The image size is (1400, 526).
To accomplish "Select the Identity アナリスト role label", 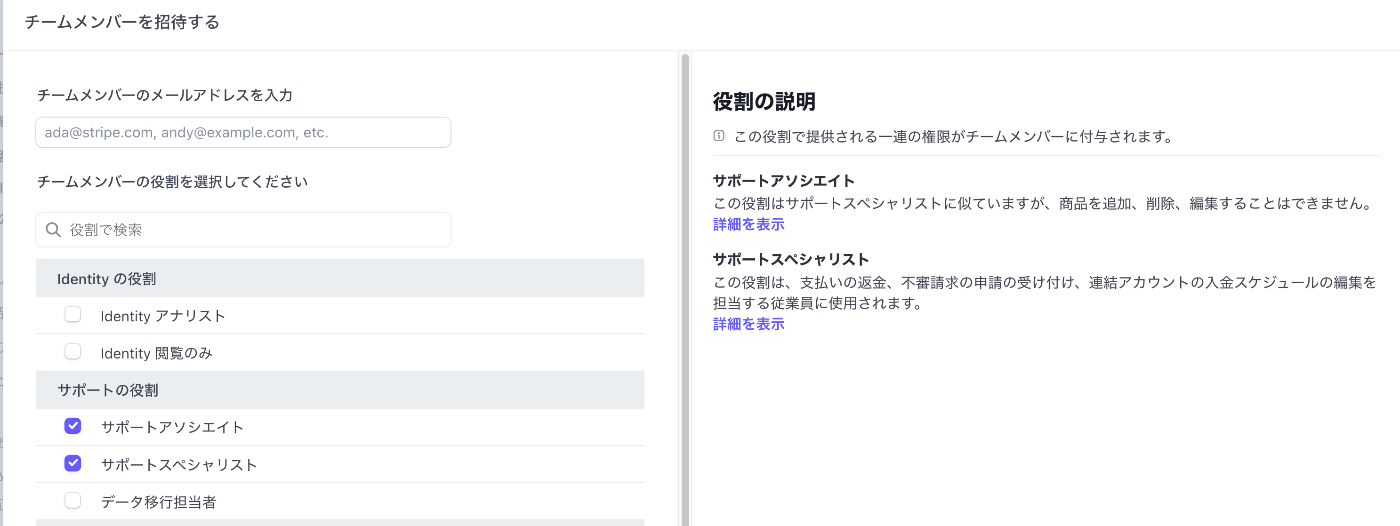I will pos(163,316).
